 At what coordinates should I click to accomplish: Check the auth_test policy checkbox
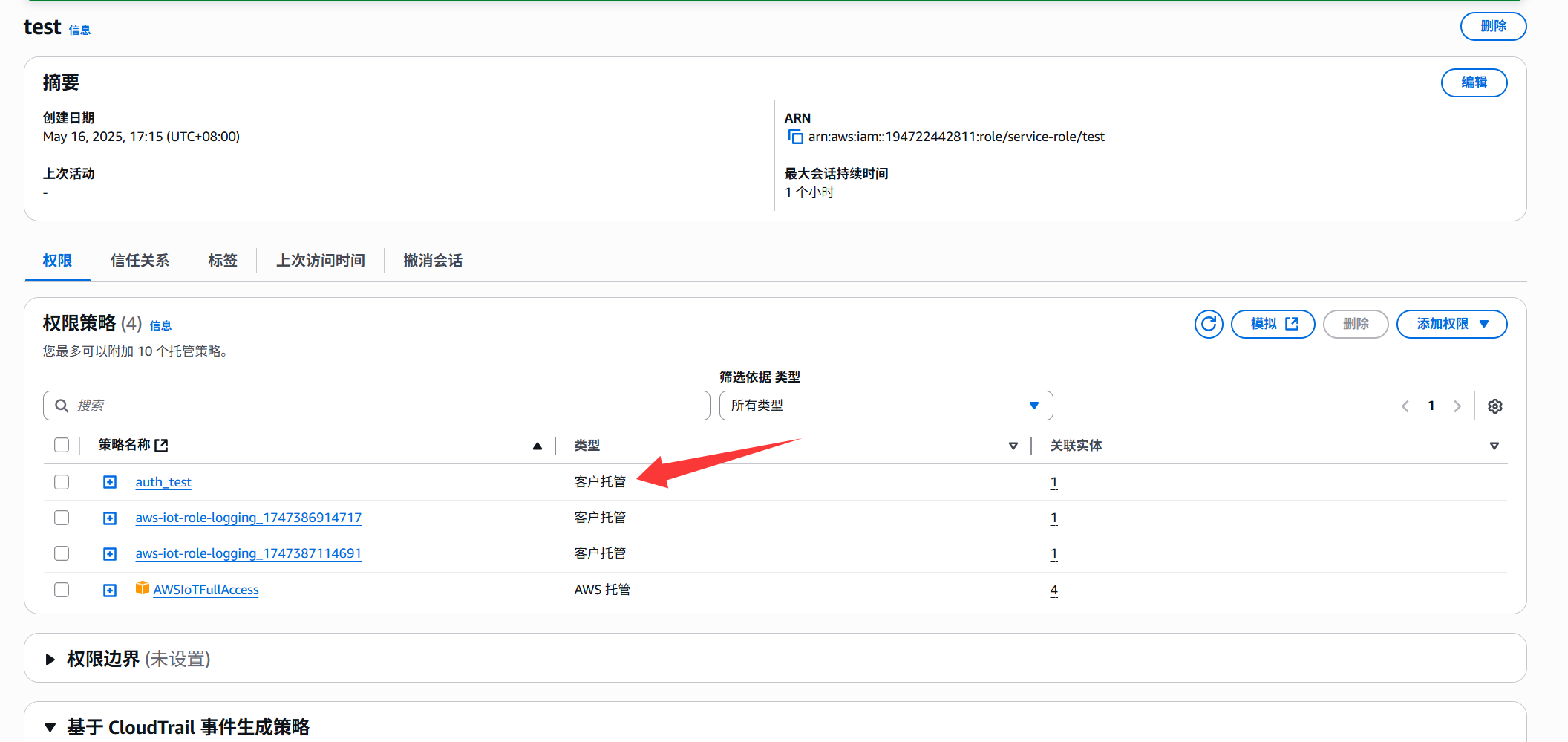pyautogui.click(x=62, y=482)
